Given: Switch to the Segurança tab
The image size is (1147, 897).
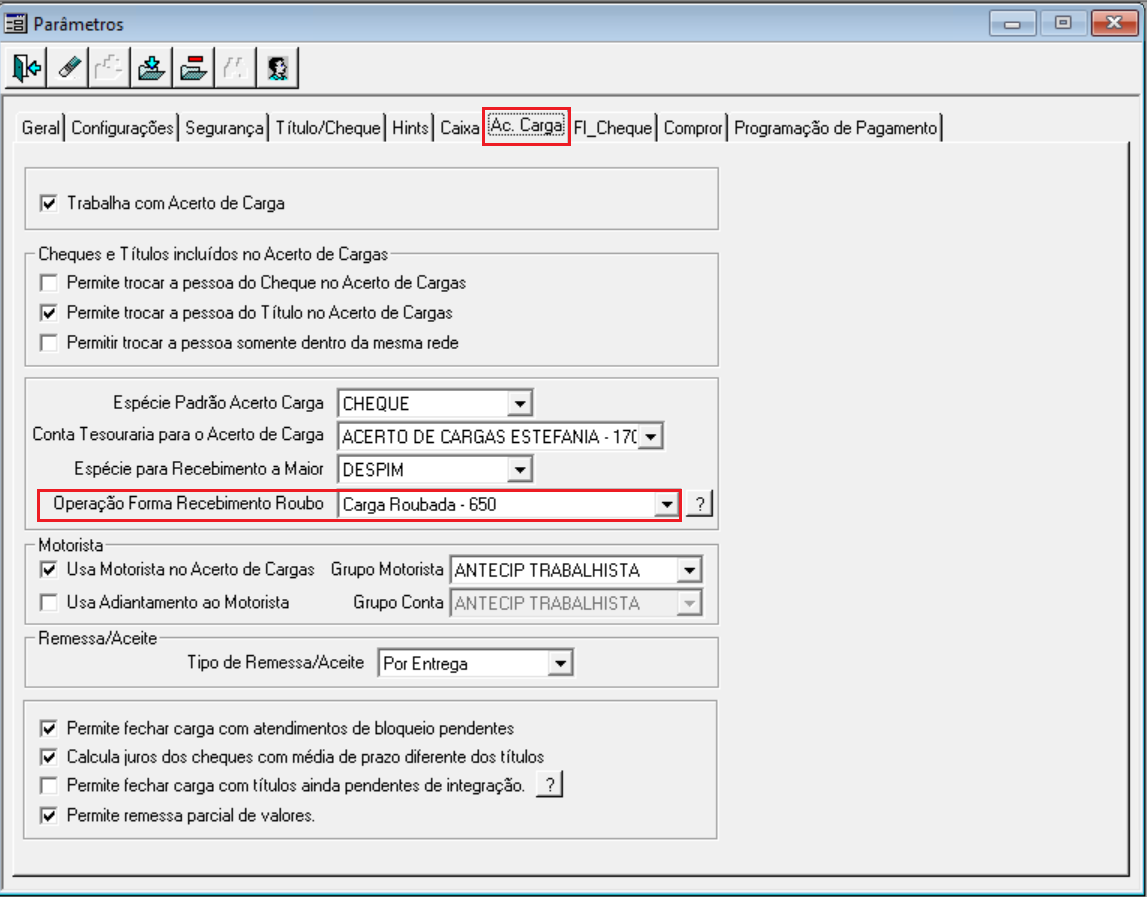Looking at the screenshot, I should click(x=224, y=128).
